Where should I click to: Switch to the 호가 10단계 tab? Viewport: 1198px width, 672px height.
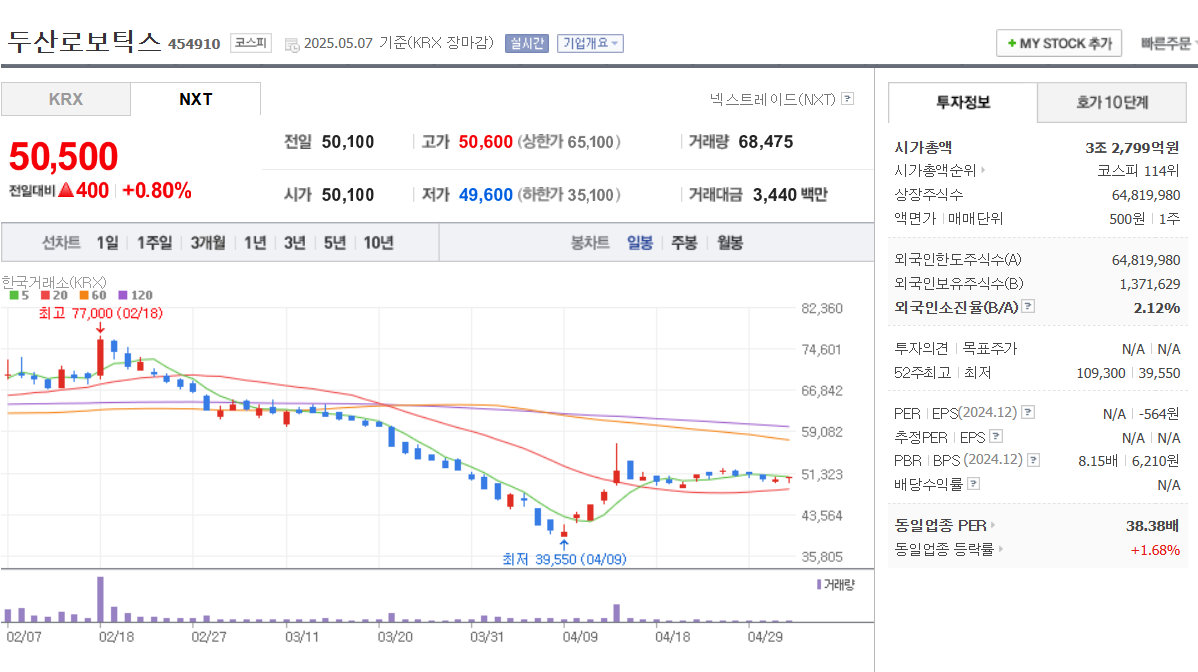1111,102
